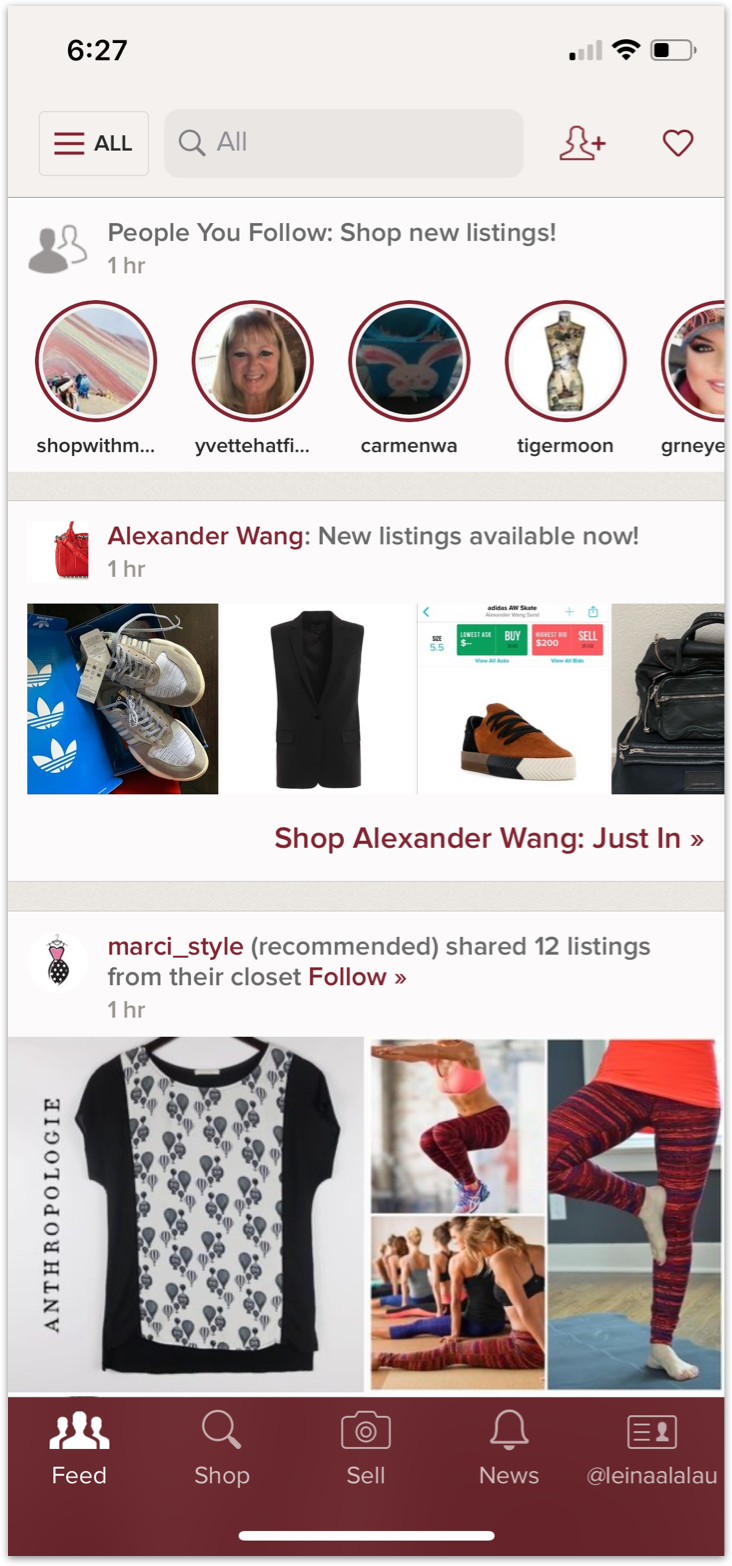This screenshot has width=732, height=1566.
Task: Open the marci_style username link
Action: (x=176, y=946)
